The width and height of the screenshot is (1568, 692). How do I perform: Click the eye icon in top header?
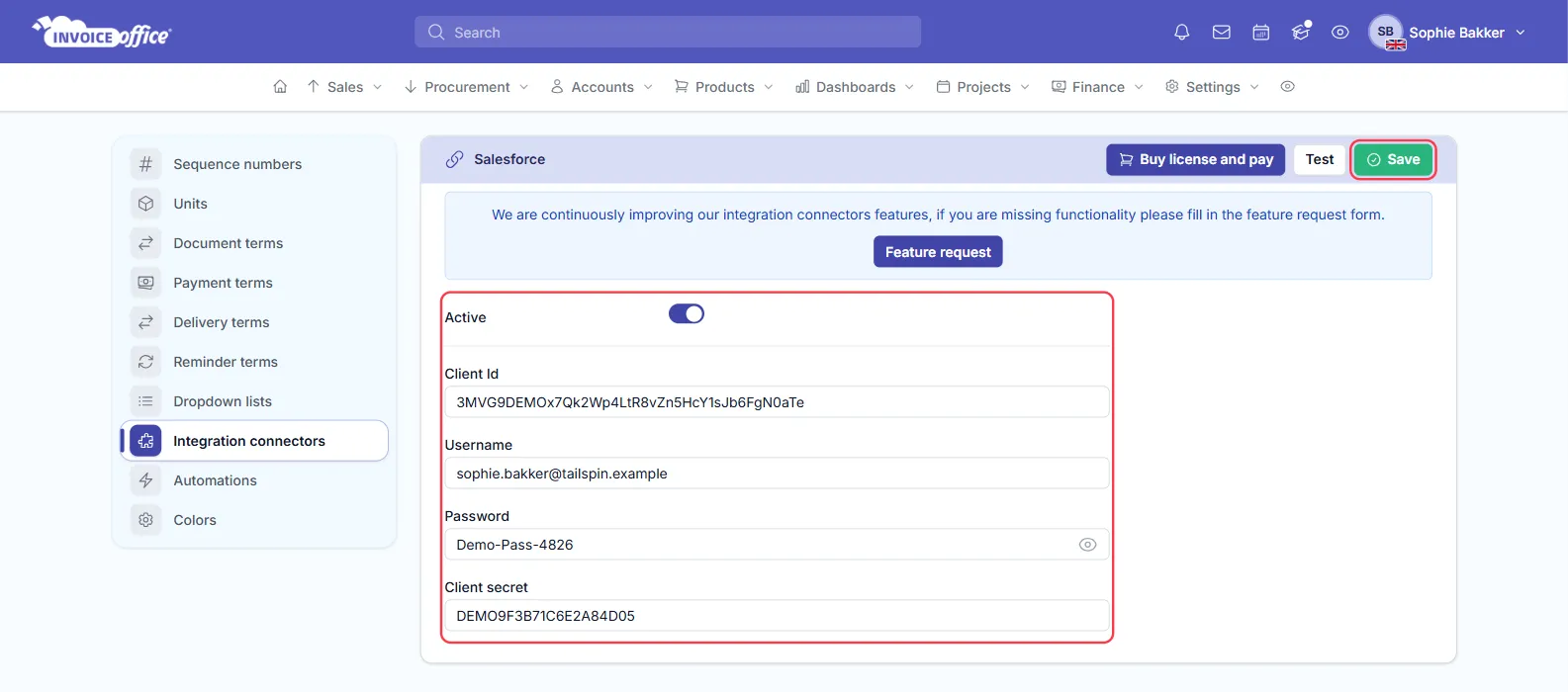coord(1340,33)
